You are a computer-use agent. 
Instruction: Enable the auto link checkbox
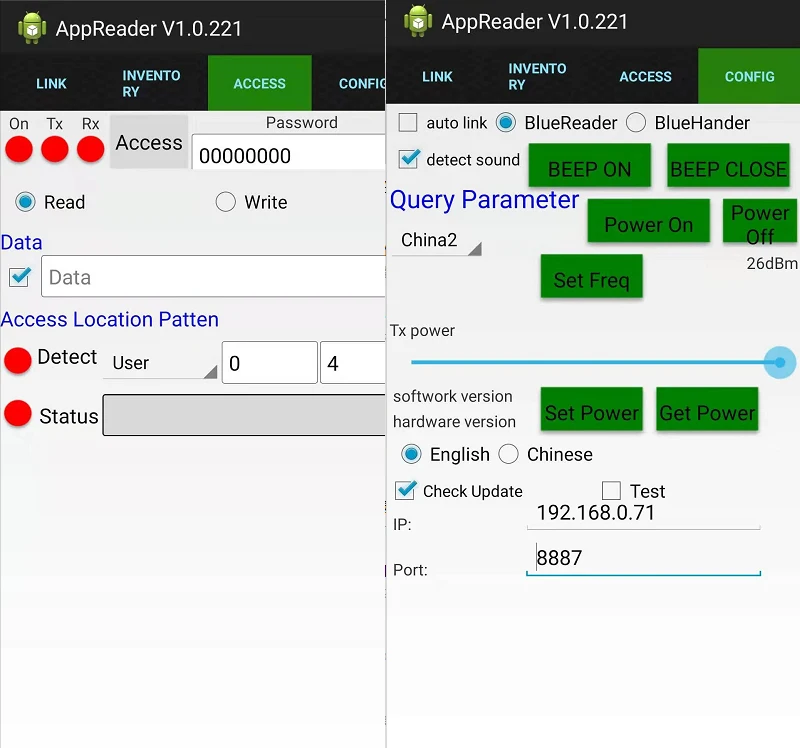[x=408, y=122]
